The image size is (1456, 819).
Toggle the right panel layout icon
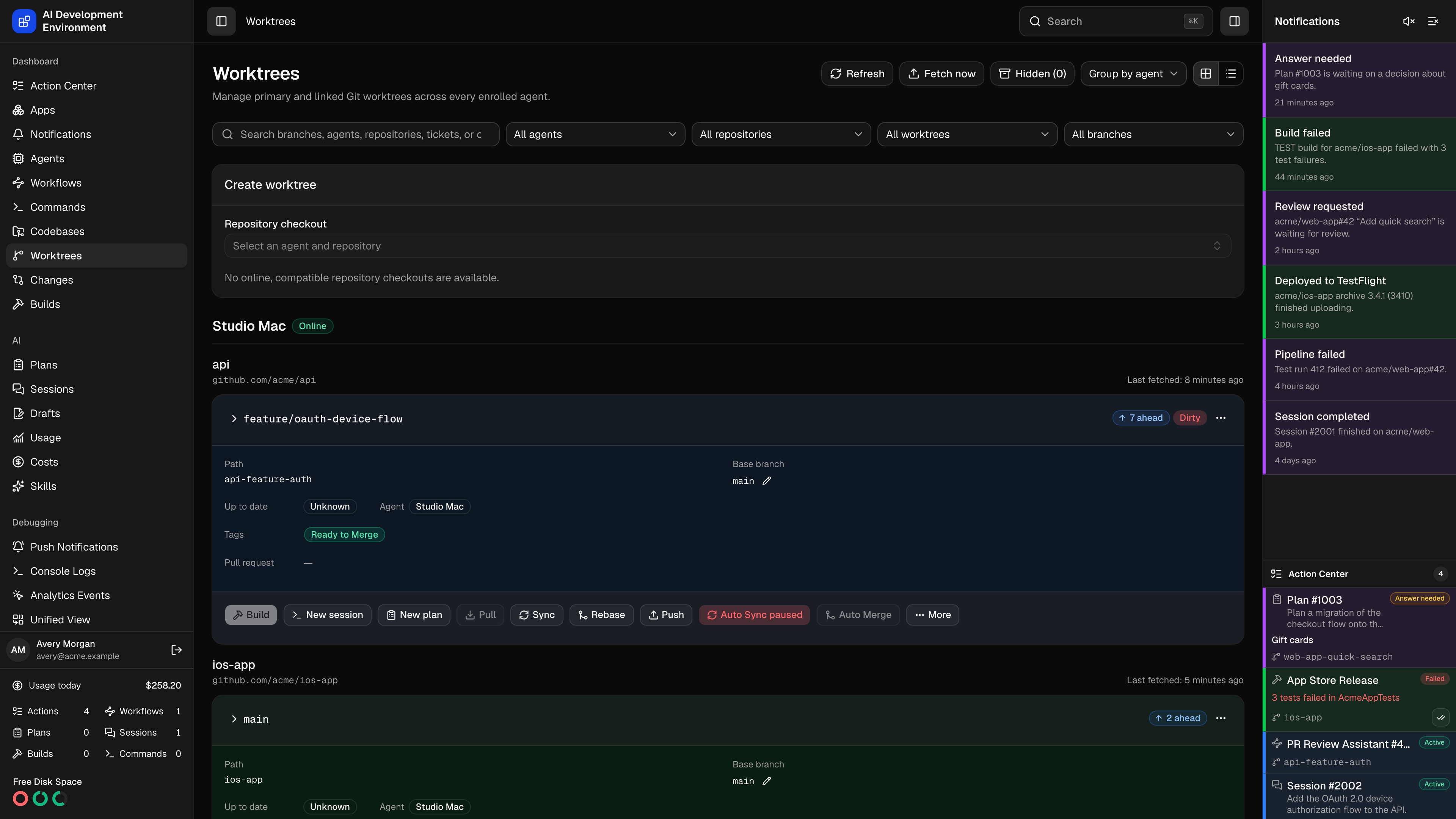1234,21
